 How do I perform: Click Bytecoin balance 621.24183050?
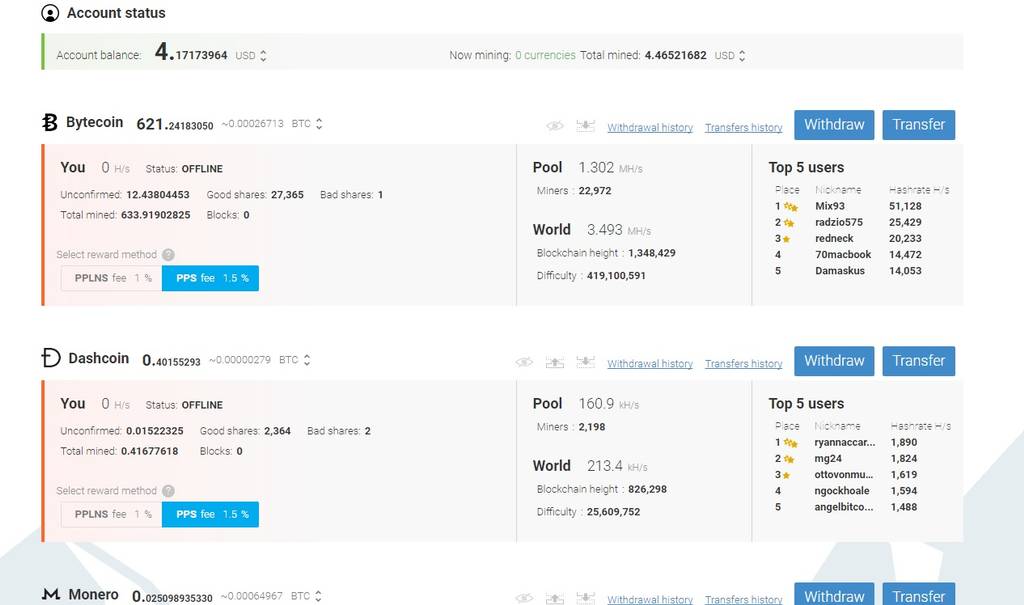click(x=175, y=124)
